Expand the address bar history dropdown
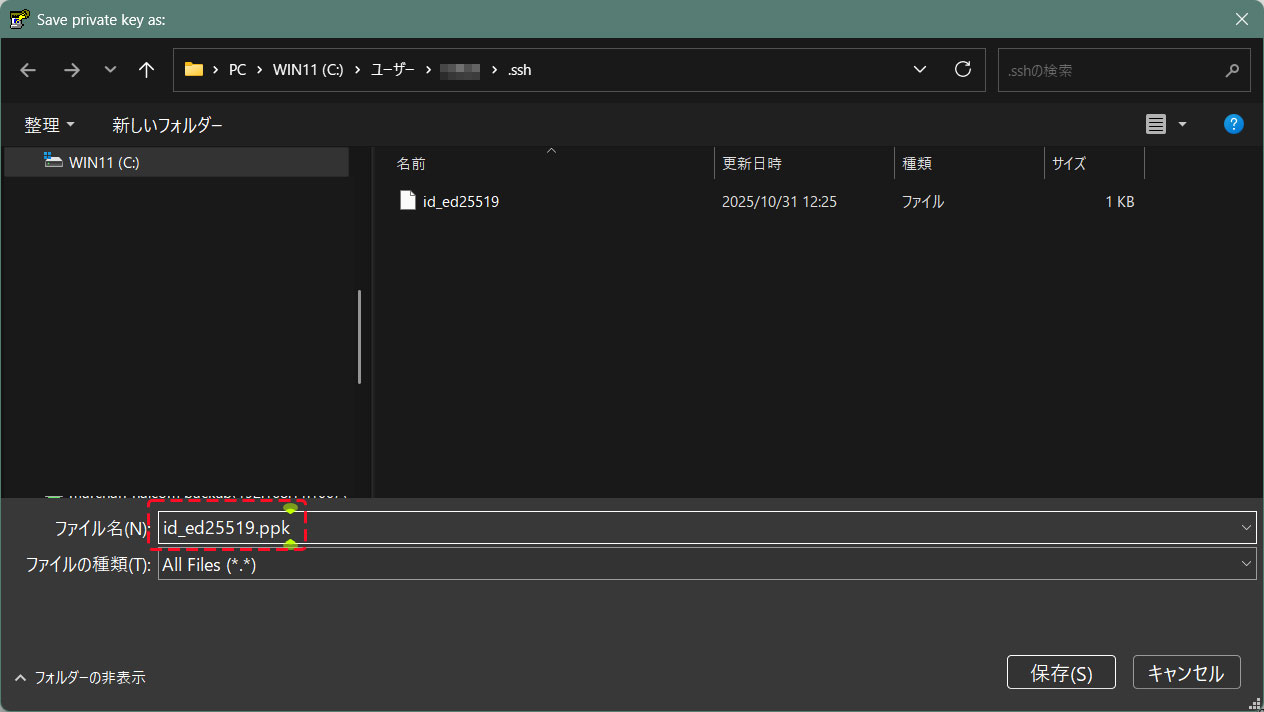The width and height of the screenshot is (1264, 712). tap(920, 70)
